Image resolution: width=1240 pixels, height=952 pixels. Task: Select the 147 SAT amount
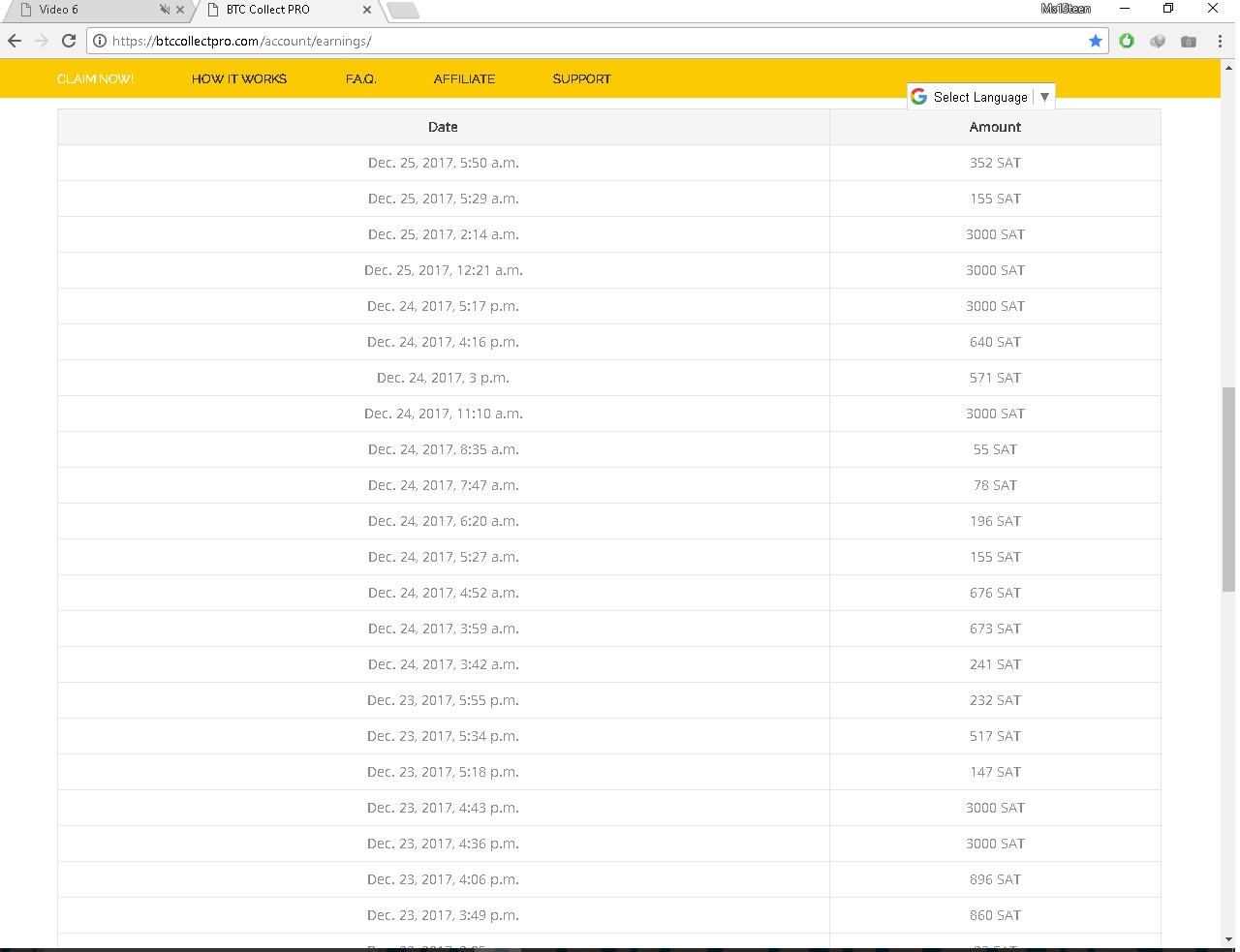(x=995, y=772)
